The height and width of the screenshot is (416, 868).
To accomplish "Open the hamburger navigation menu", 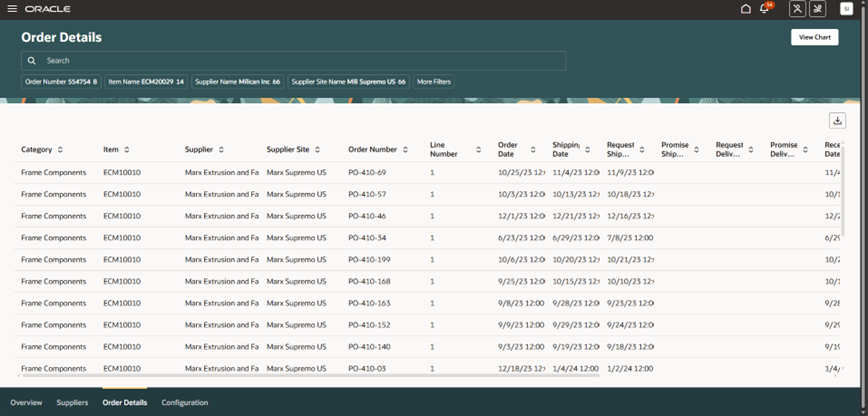I will (x=12, y=9).
